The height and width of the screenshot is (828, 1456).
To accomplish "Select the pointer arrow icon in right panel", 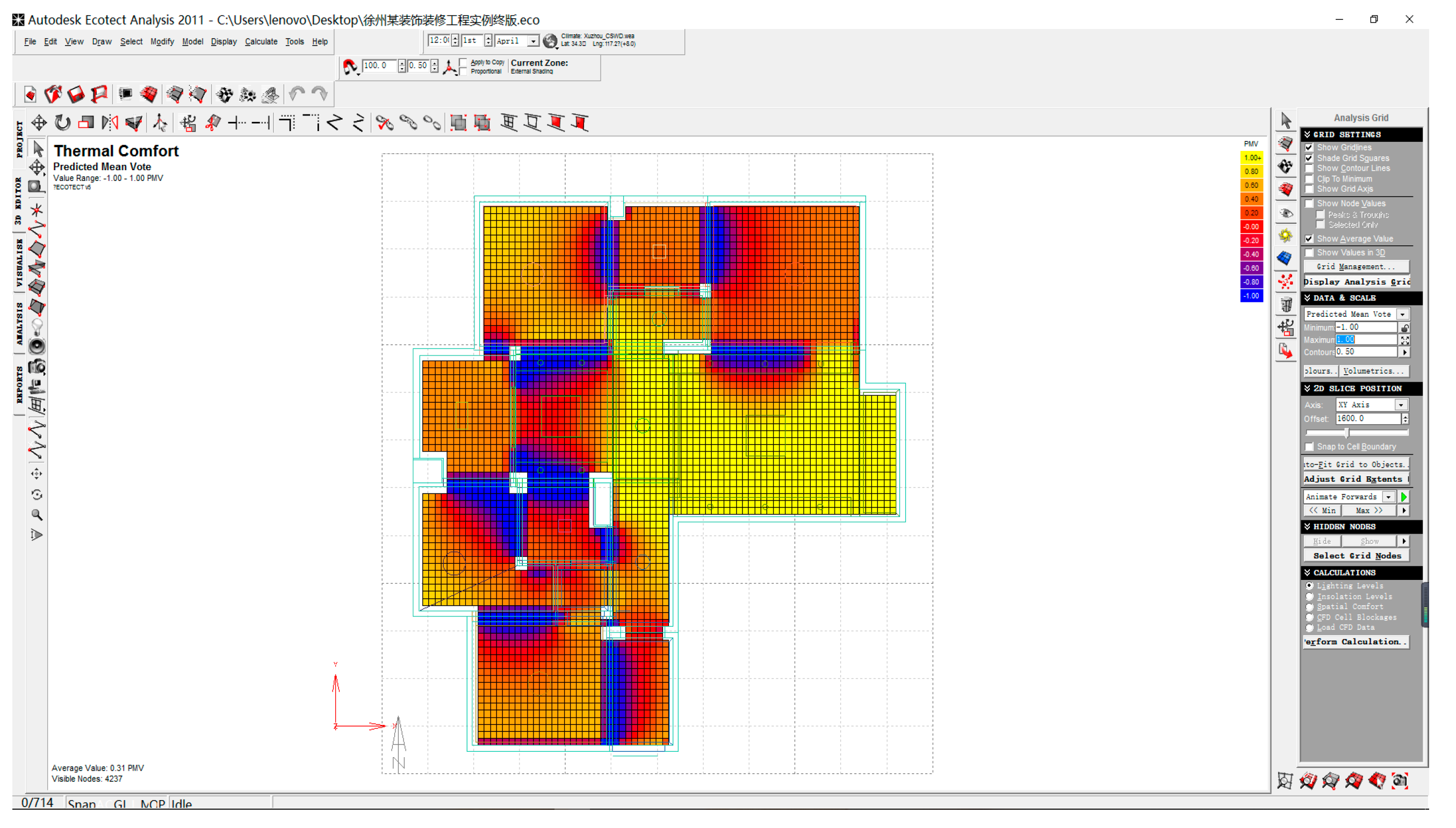I will click(x=1285, y=121).
